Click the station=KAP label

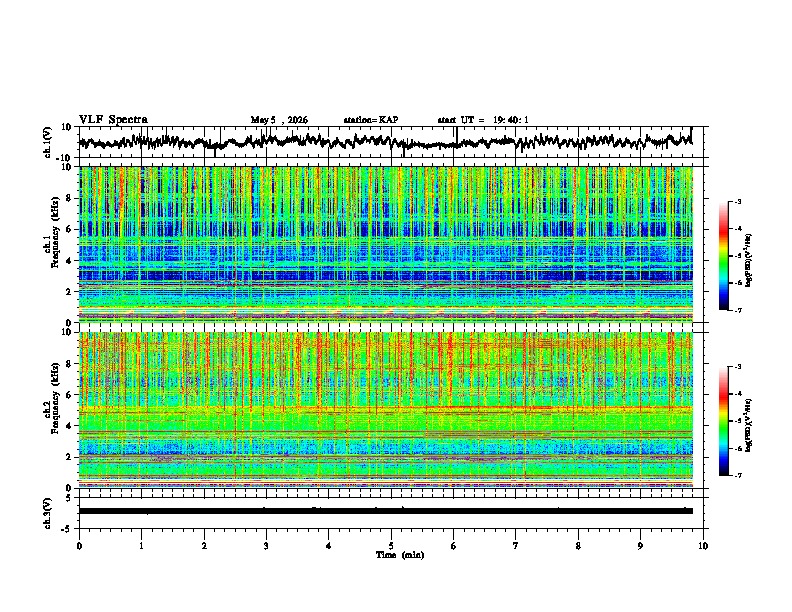(371, 120)
